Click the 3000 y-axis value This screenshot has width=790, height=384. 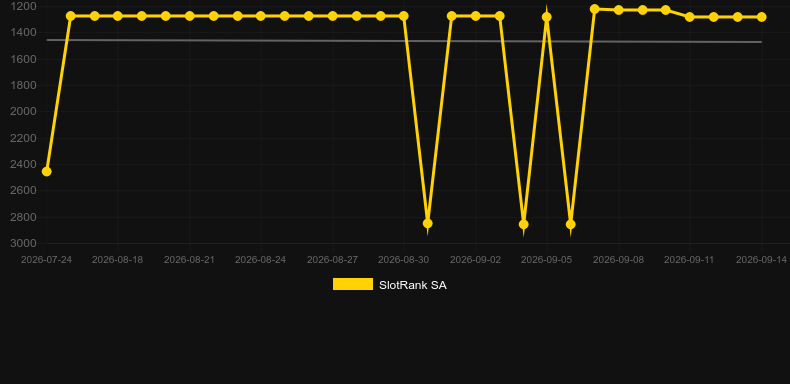(24, 243)
